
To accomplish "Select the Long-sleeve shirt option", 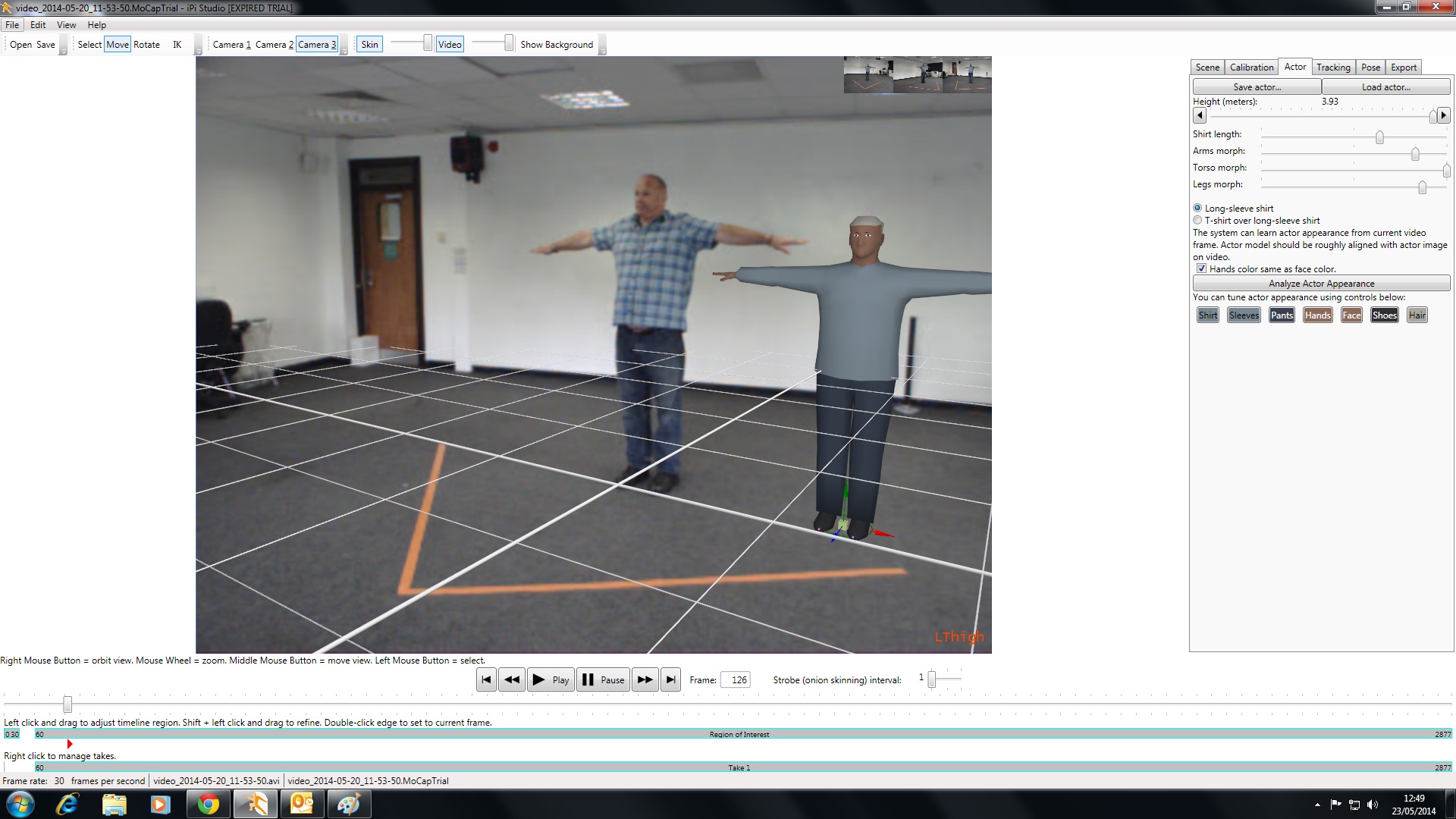I will tap(1197, 208).
